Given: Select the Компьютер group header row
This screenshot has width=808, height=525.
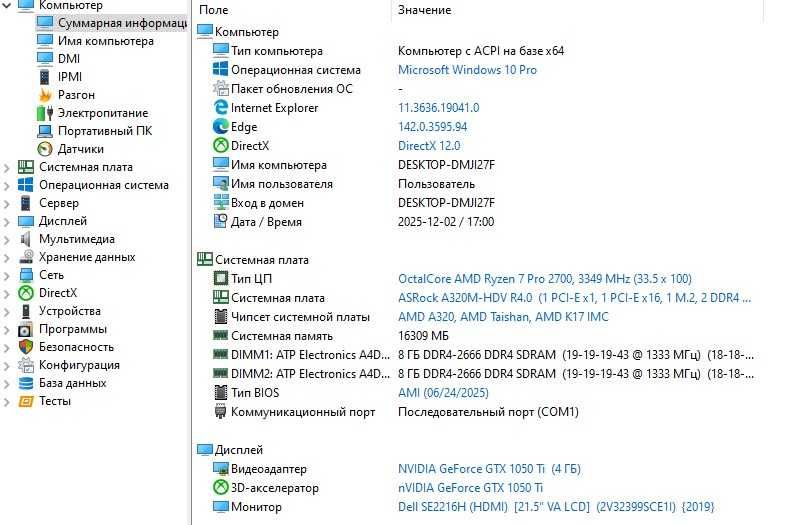Looking at the screenshot, I should click(x=479, y=32).
